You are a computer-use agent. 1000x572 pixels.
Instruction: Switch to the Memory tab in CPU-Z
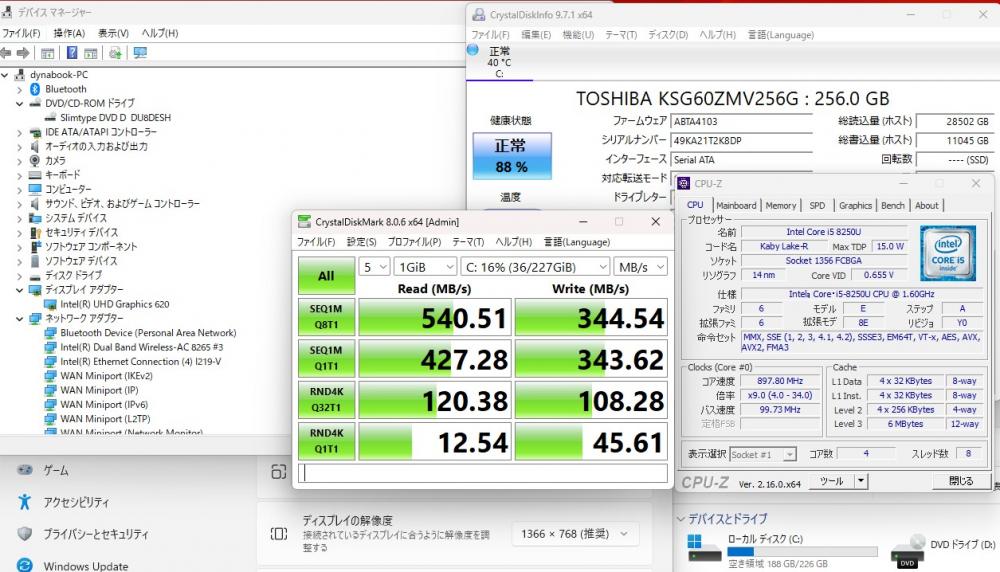(780, 205)
